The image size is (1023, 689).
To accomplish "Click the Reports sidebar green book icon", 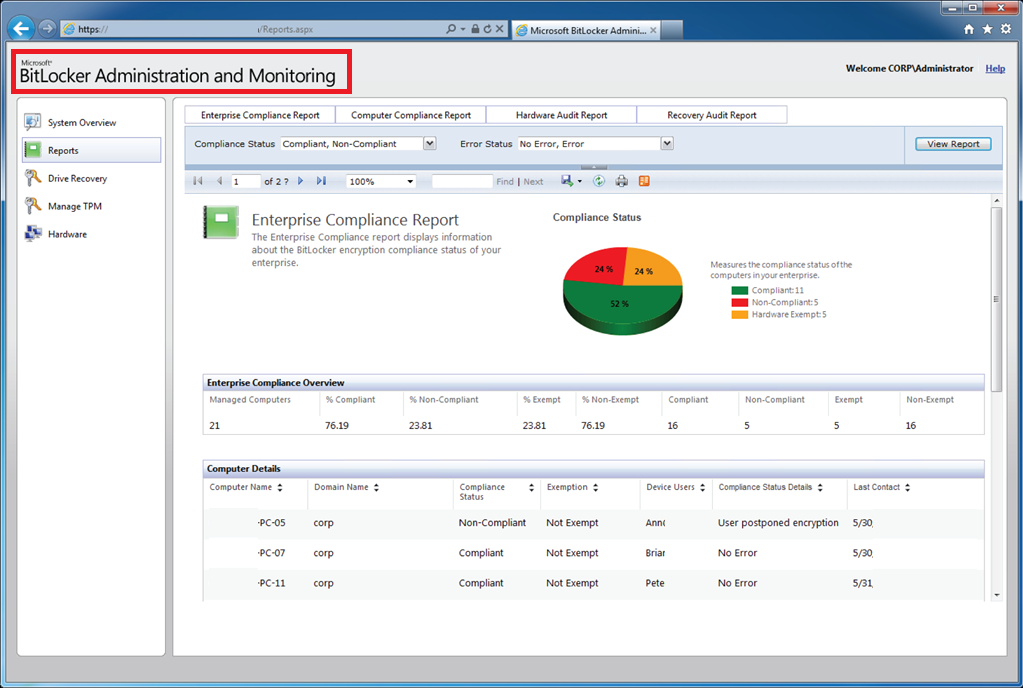I will [x=33, y=150].
